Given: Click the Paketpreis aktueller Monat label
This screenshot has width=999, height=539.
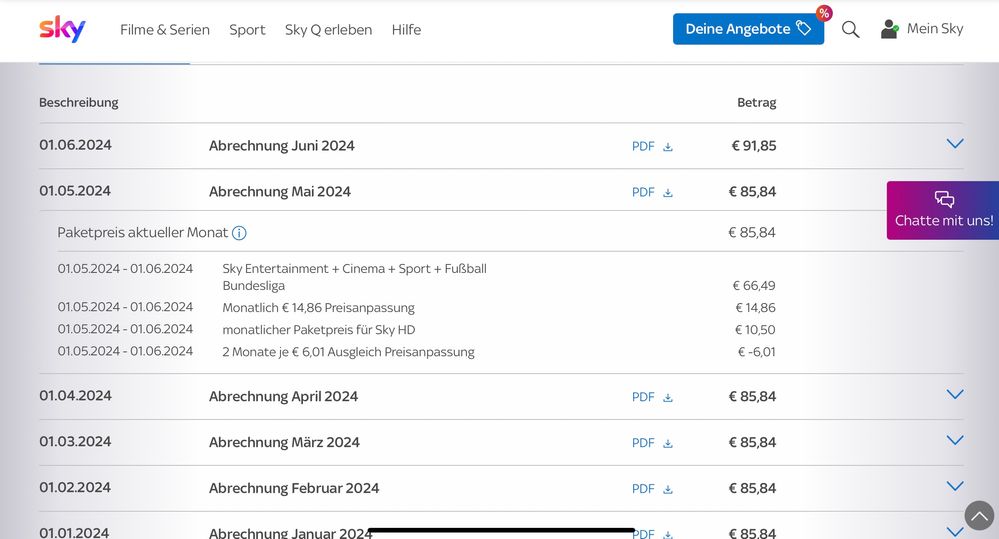Looking at the screenshot, I should tap(142, 233).
